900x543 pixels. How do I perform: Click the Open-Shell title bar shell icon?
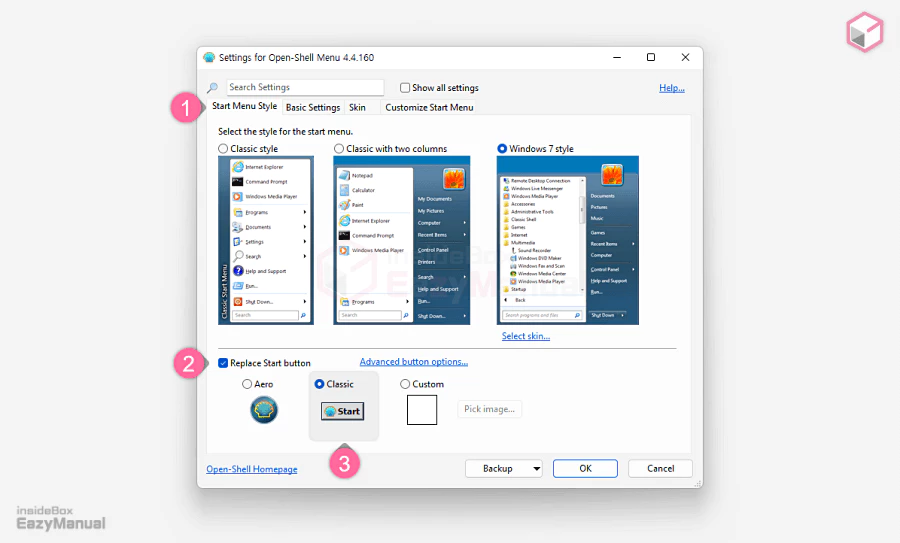pos(209,57)
